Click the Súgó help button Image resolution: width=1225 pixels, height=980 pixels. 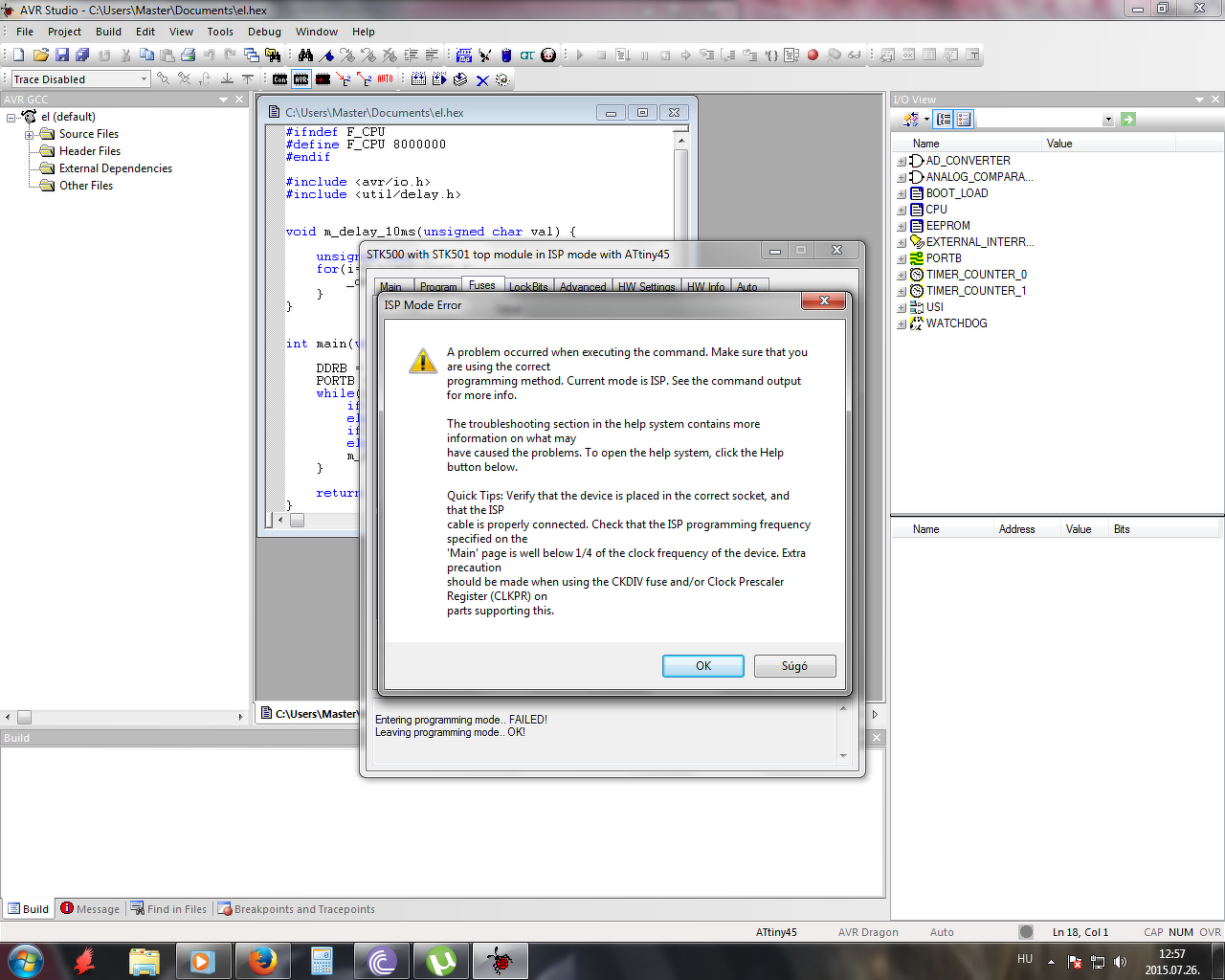(794, 666)
